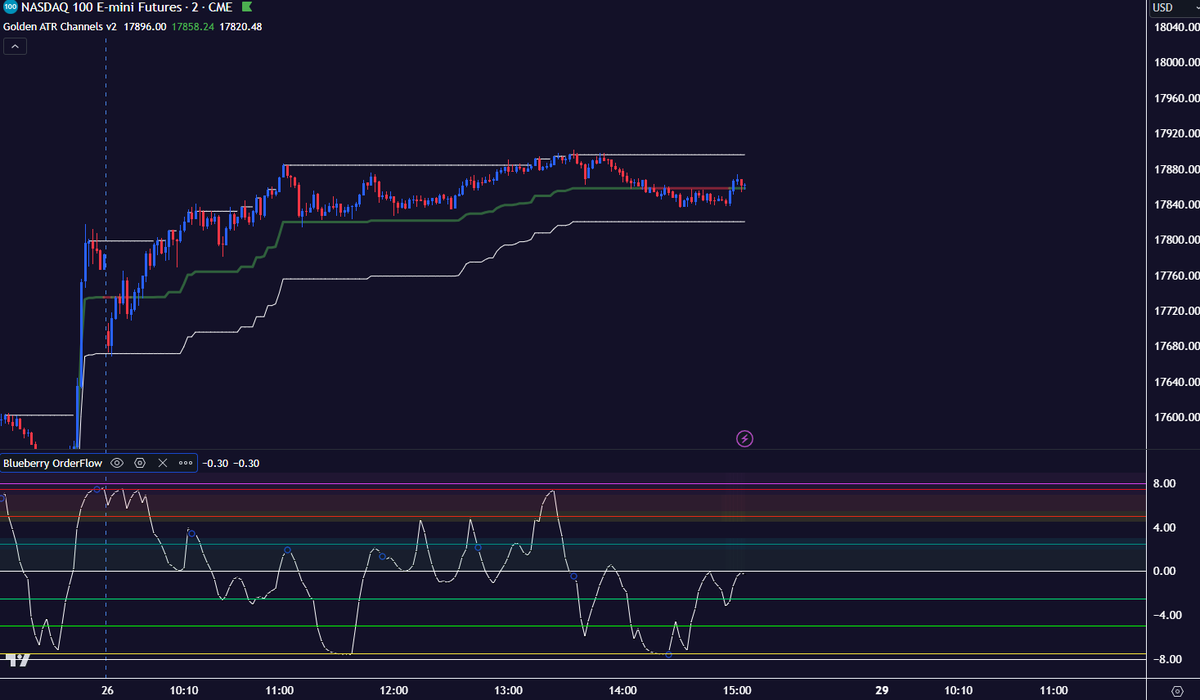This screenshot has width=1200, height=700.
Task: Click the 12:00 time axis label
Action: click(x=394, y=690)
